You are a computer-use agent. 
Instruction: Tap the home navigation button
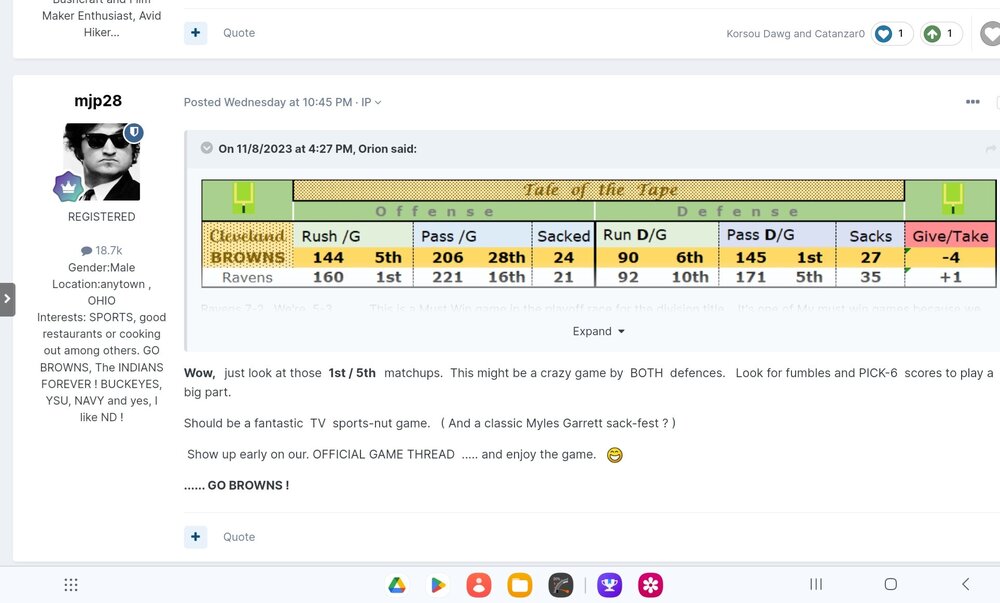tap(891, 584)
